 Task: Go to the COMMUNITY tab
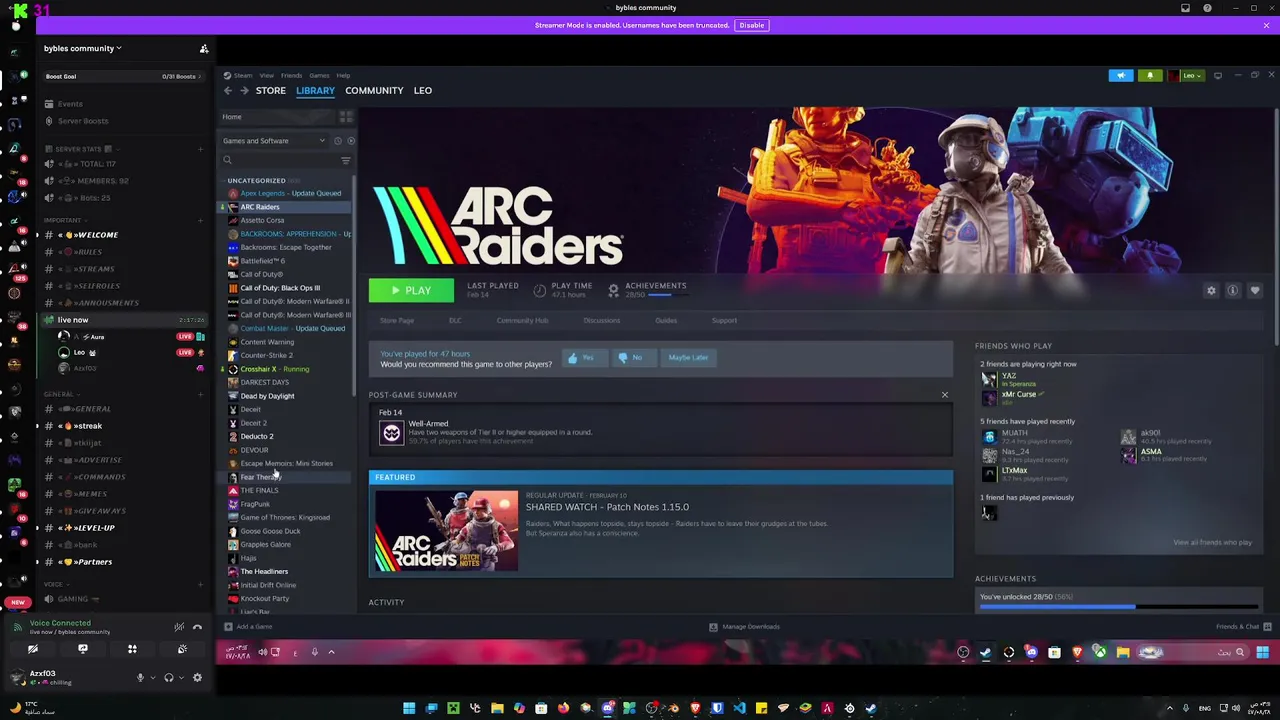point(374,90)
